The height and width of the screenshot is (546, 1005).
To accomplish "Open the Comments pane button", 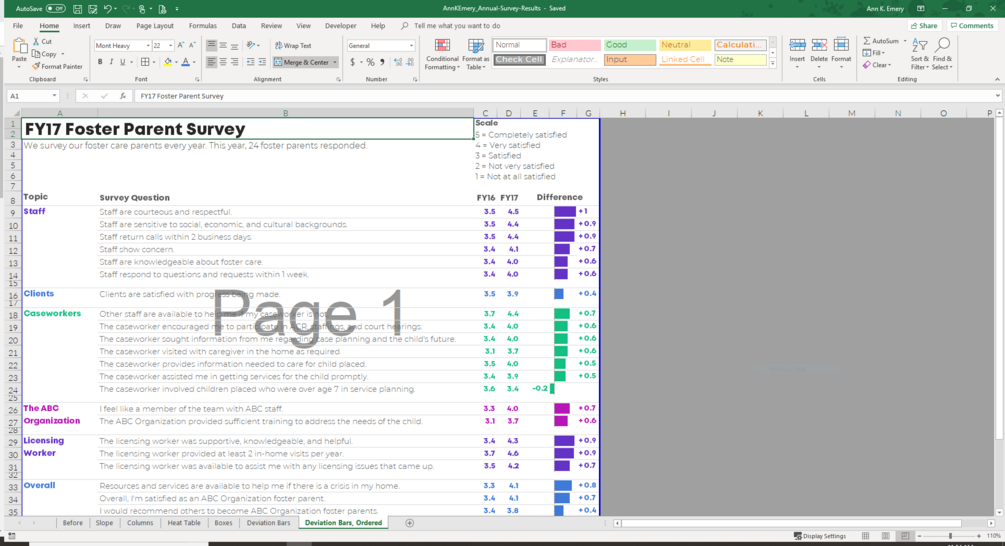I will [x=972, y=26].
